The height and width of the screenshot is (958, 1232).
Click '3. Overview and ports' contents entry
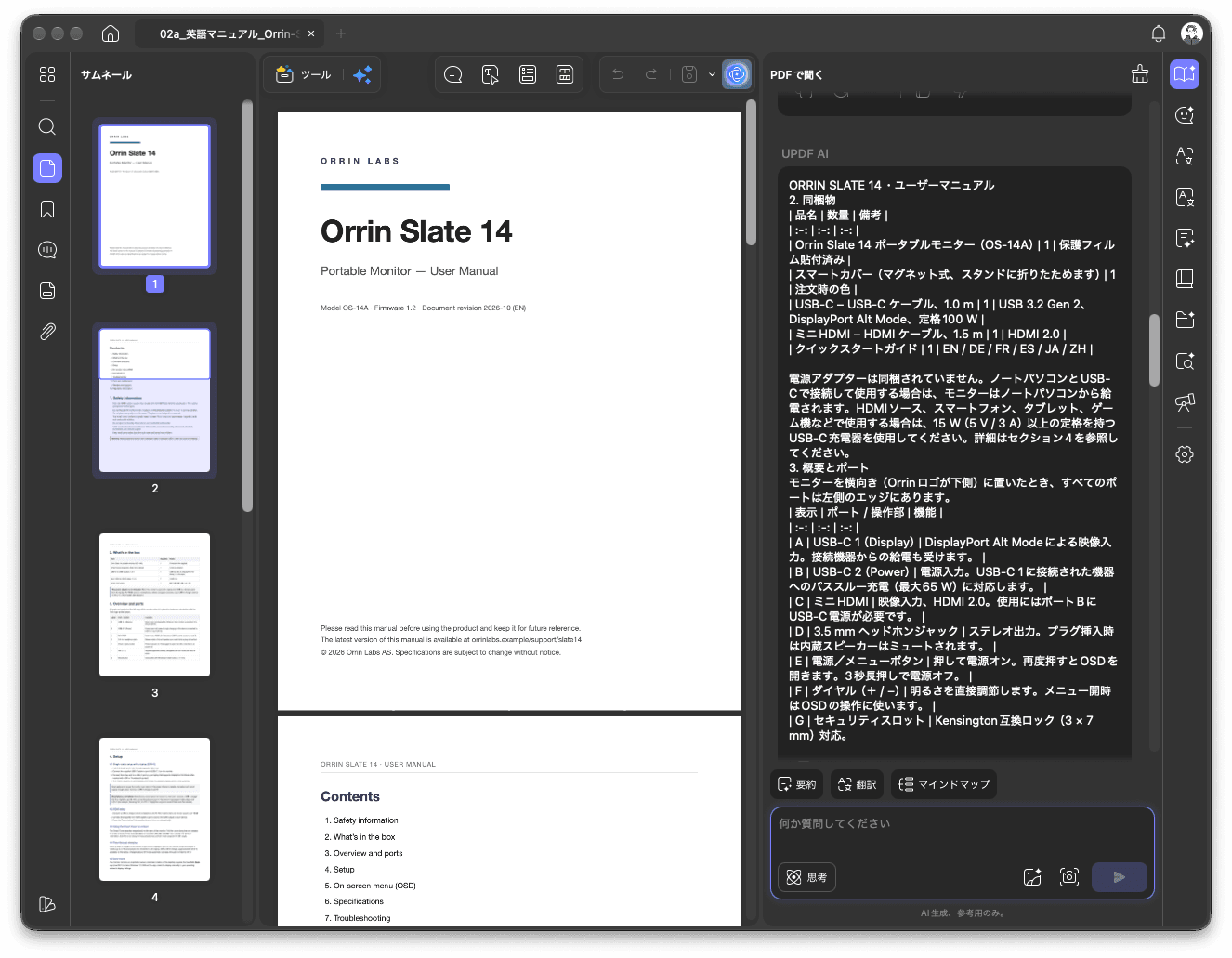click(363, 853)
